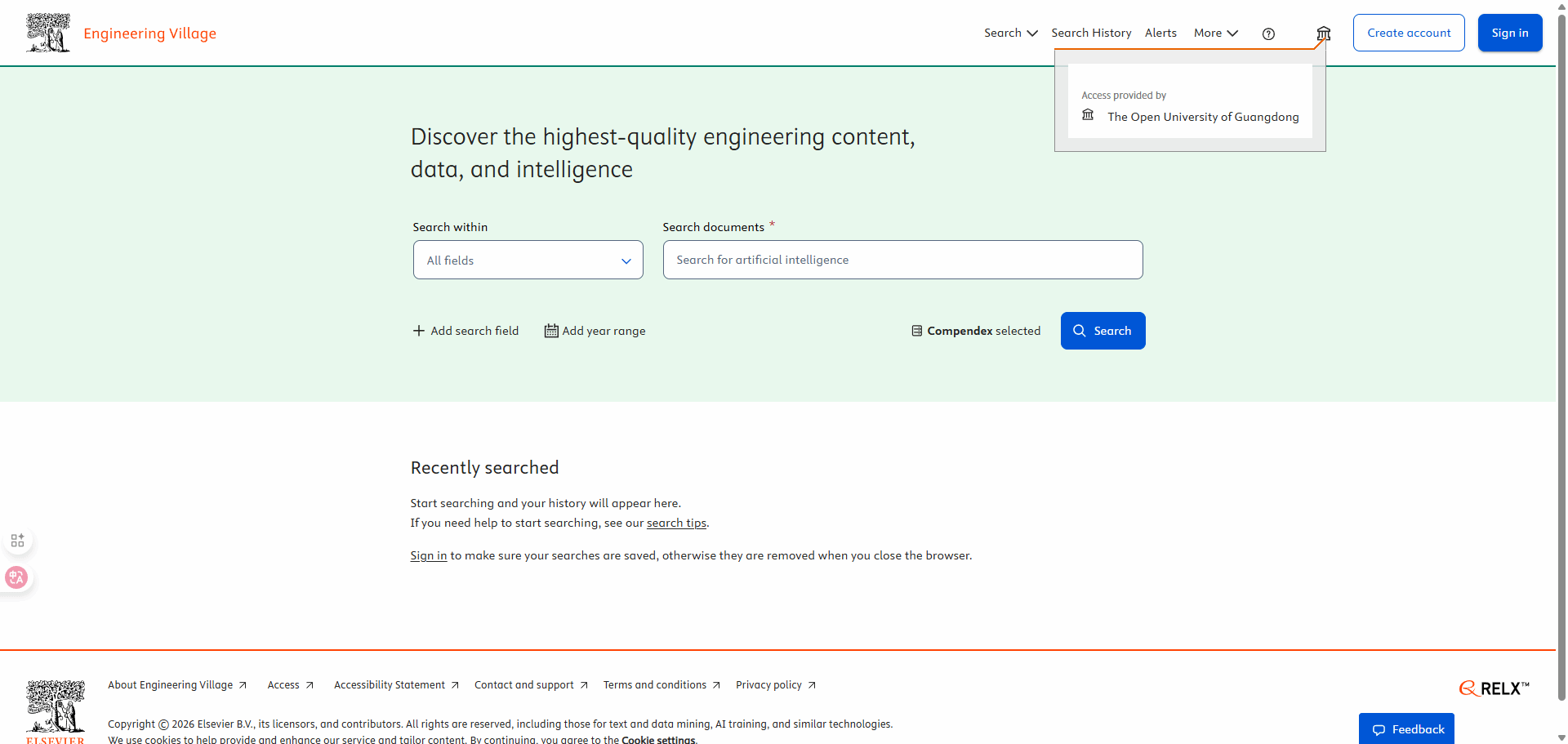Open Terms and conditions link
The image size is (1568, 744).
click(661, 685)
